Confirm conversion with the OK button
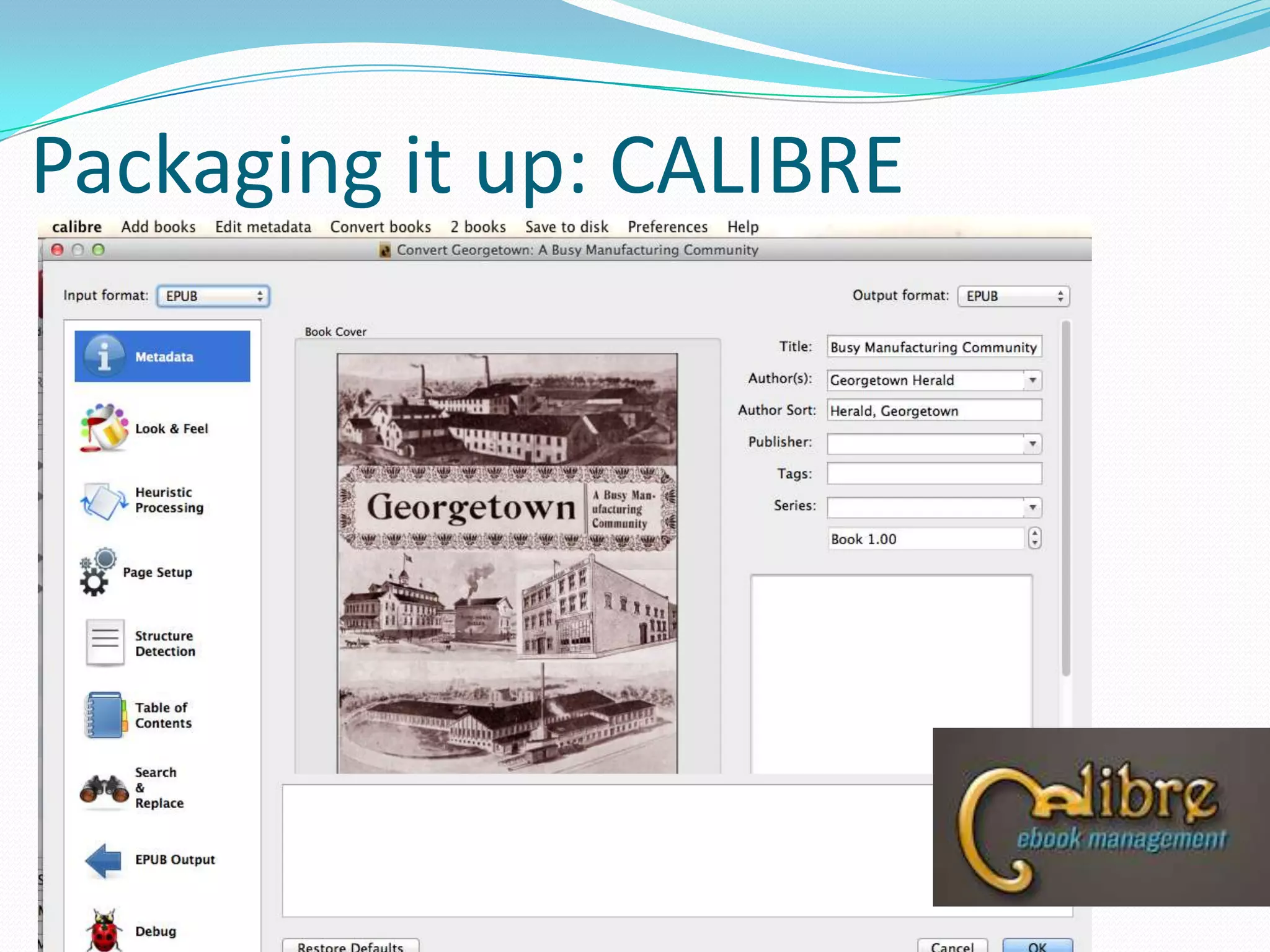1270x952 pixels. (1037, 946)
